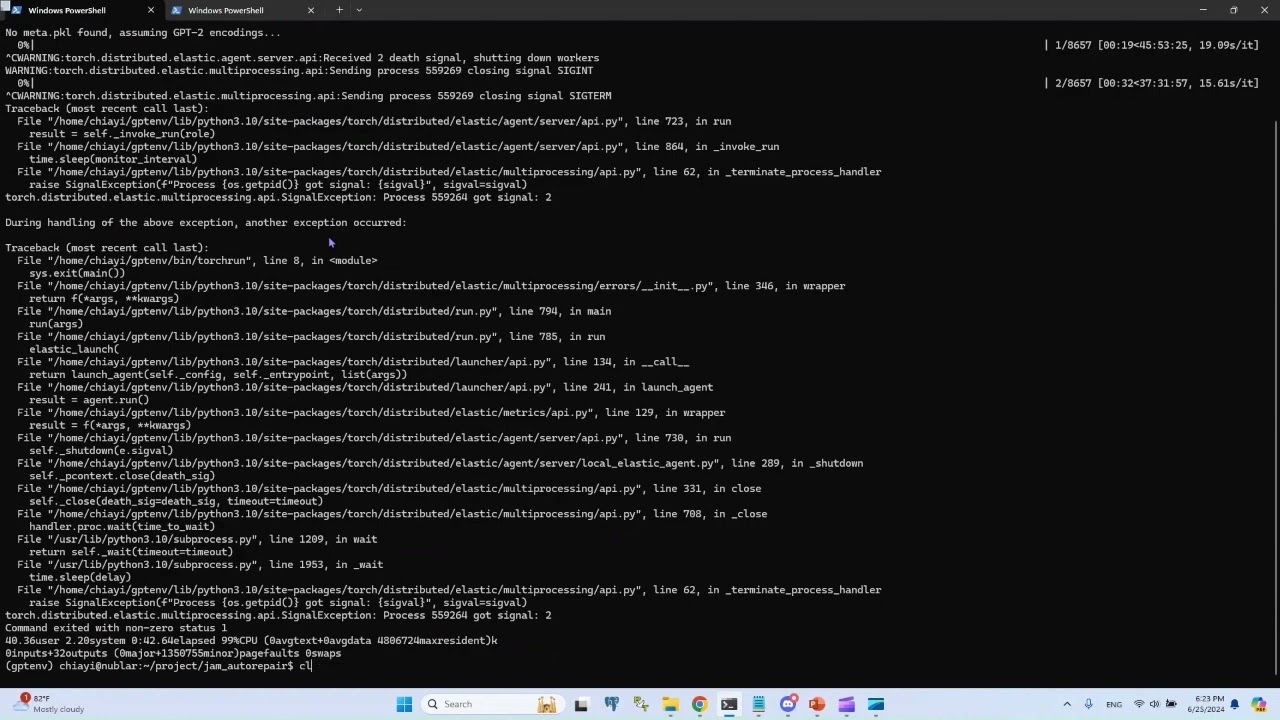Open the PuTTY-style network app in taskbar
This screenshot has width=1280, height=720.
640,704
